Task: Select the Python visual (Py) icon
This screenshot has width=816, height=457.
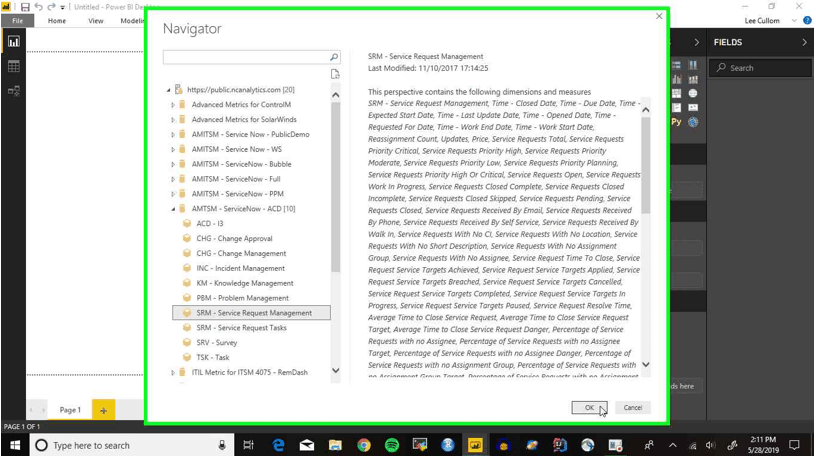Action: [676, 122]
